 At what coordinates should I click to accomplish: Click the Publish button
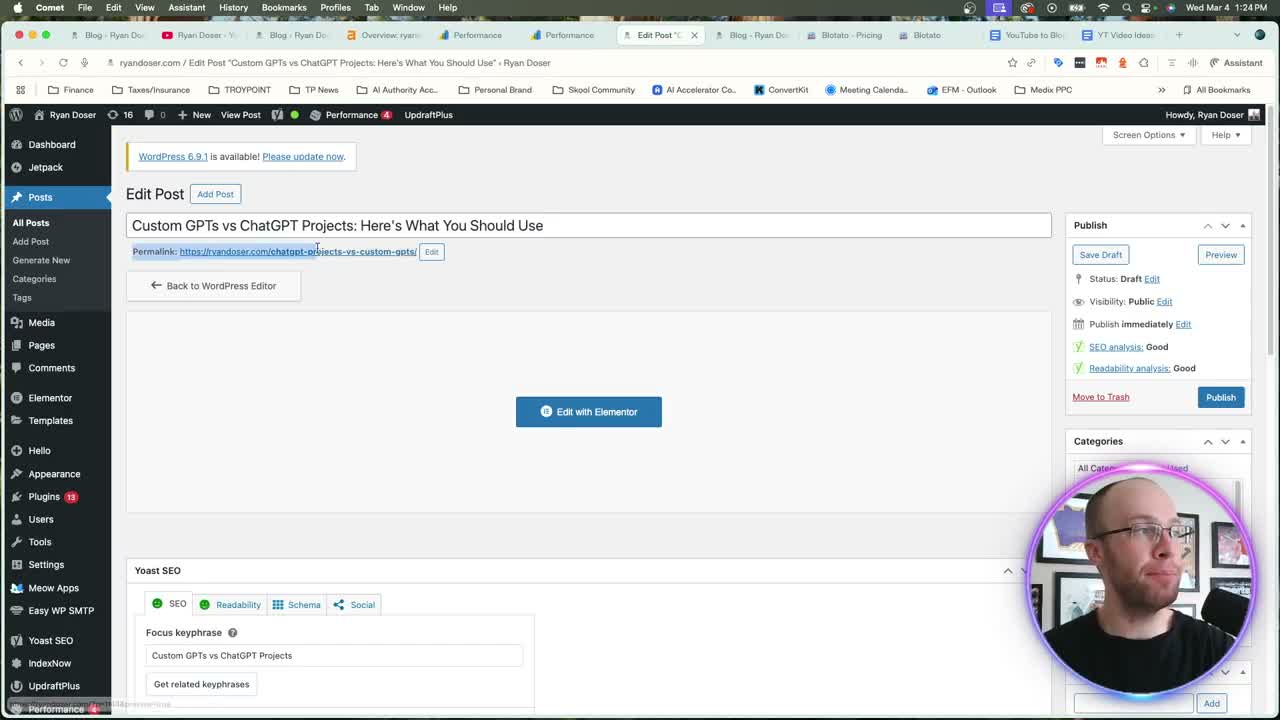1221,398
